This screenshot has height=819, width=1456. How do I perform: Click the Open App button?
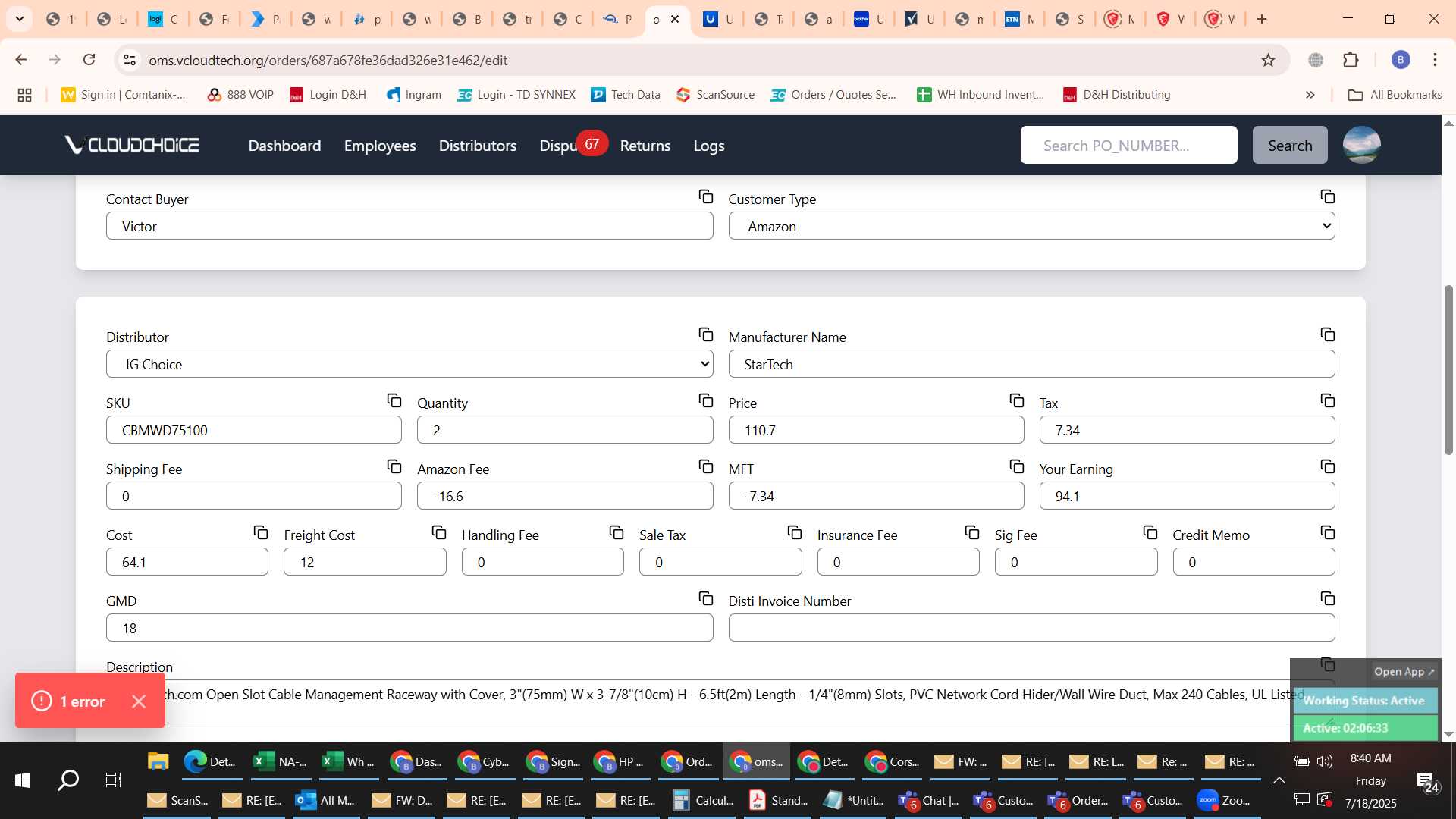(1404, 672)
